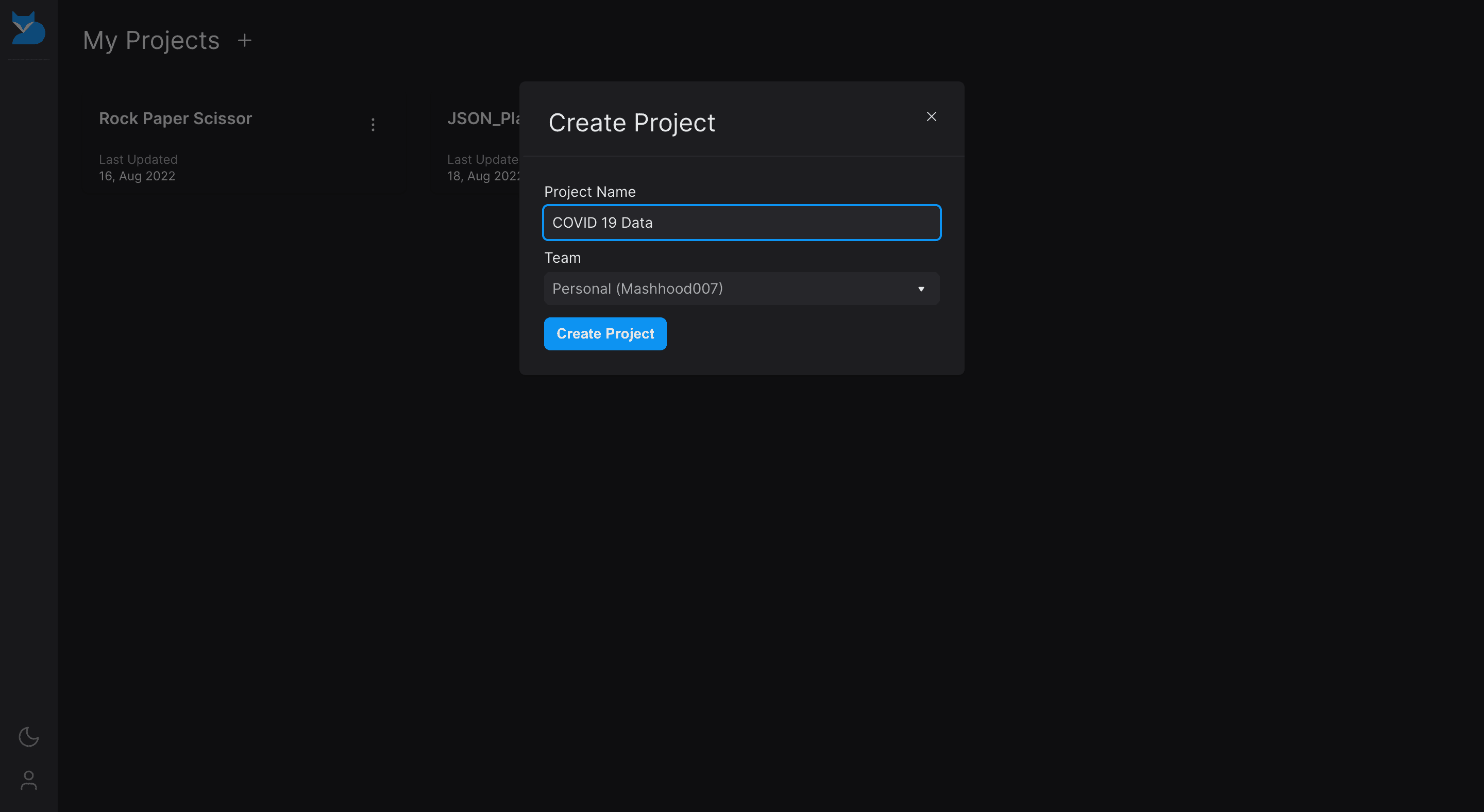The height and width of the screenshot is (812, 1484).
Task: Select the '18, Aug 202' date text
Action: pyautogui.click(x=483, y=176)
